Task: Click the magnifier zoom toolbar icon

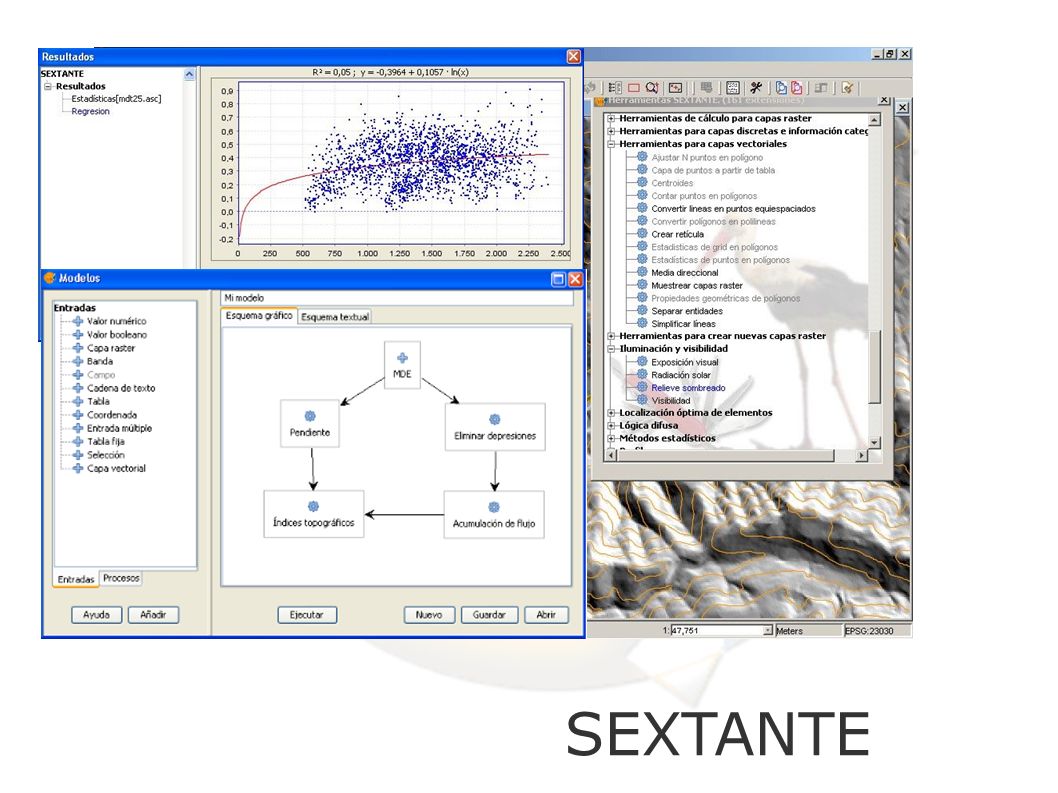Action: click(x=652, y=88)
